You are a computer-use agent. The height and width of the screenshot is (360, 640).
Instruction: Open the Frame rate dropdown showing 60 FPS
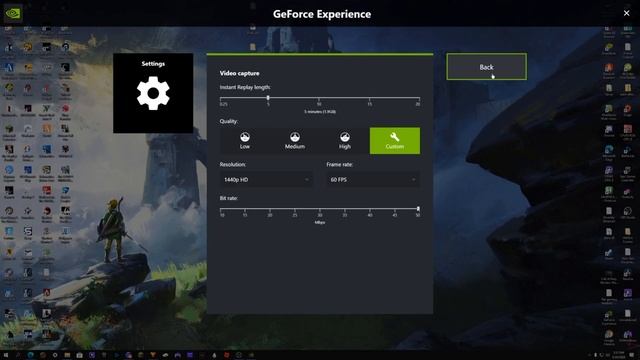(373, 180)
